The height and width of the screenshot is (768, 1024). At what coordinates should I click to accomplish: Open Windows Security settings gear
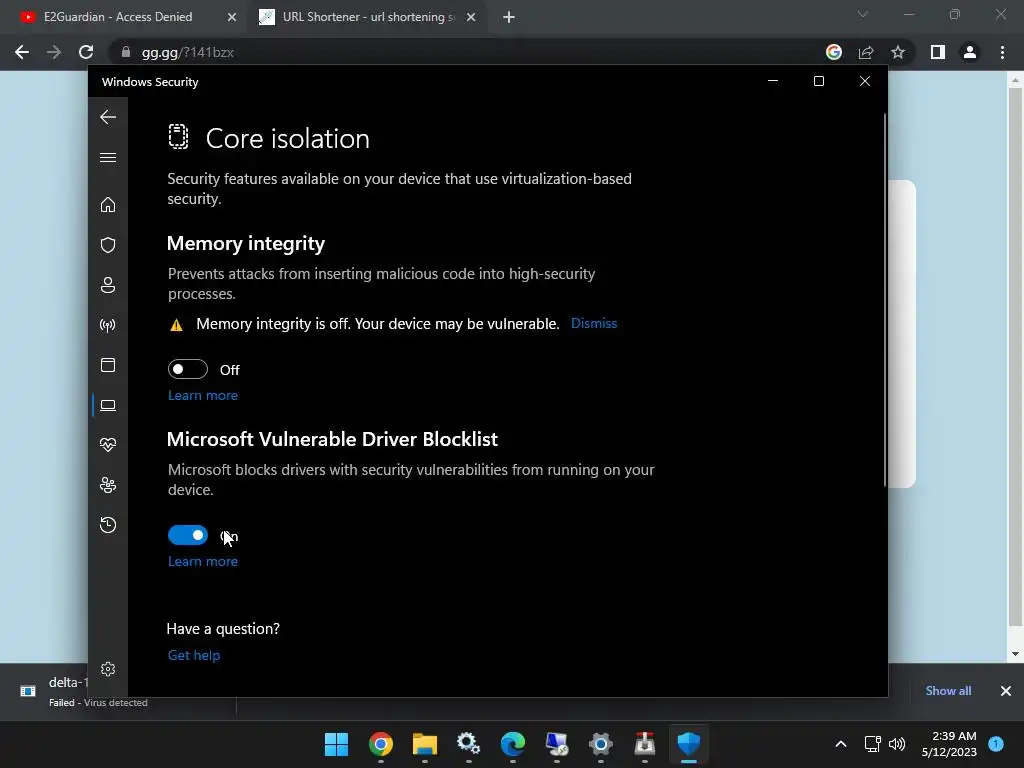tap(108, 669)
